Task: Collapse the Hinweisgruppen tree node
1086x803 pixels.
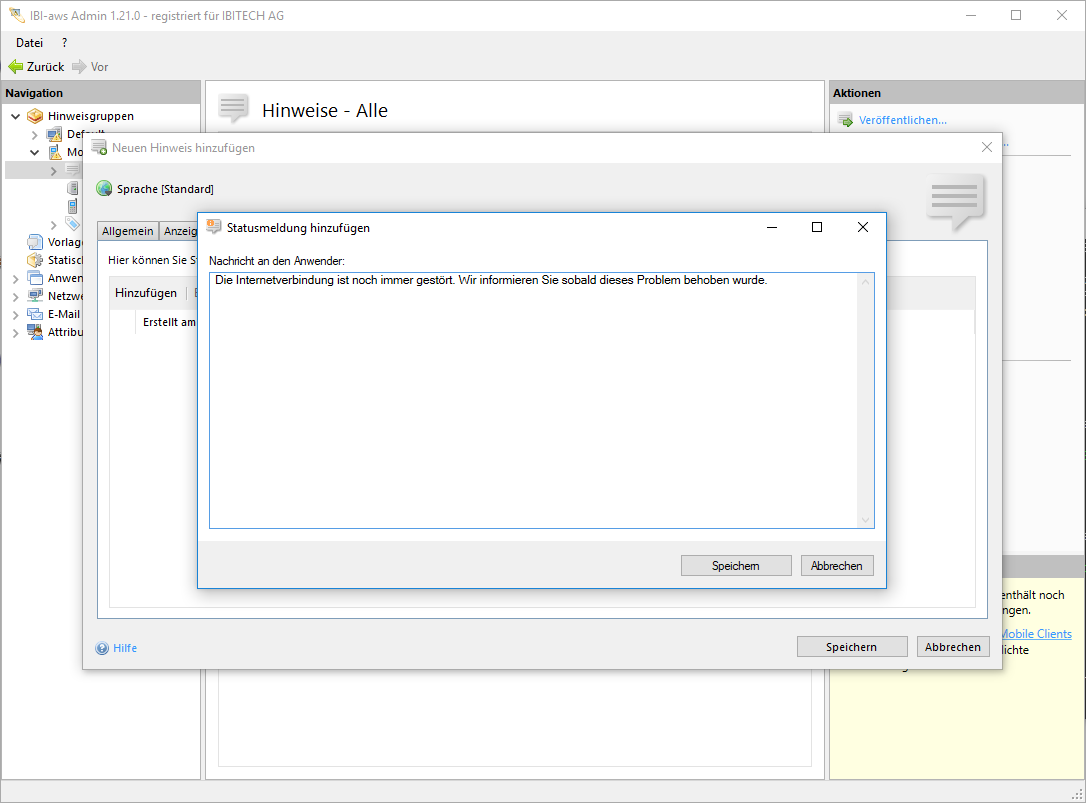Action: pyautogui.click(x=16, y=117)
